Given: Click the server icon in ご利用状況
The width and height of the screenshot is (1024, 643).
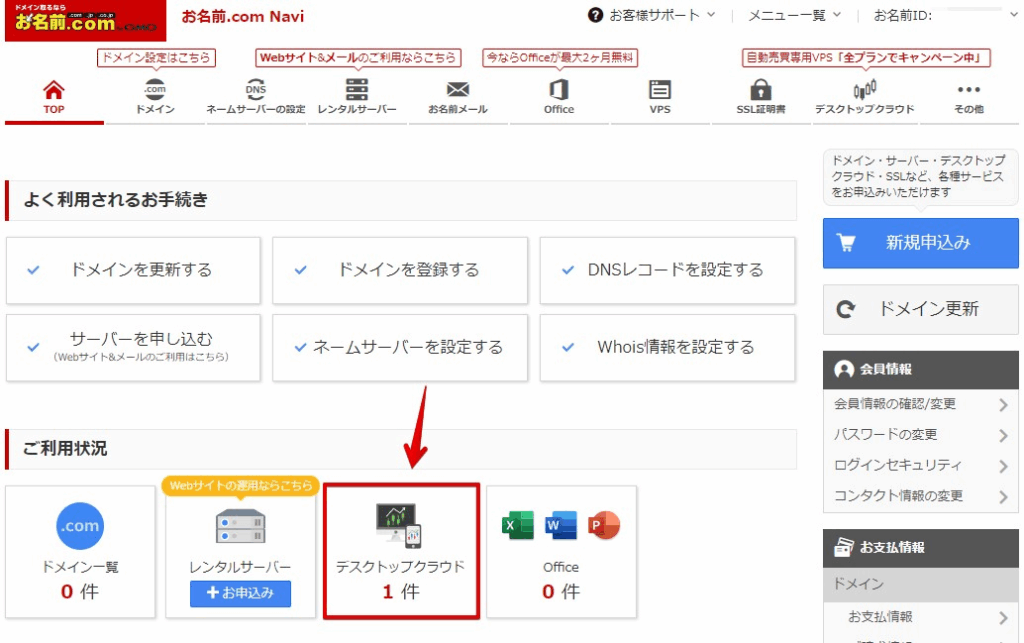Looking at the screenshot, I should tap(240, 525).
